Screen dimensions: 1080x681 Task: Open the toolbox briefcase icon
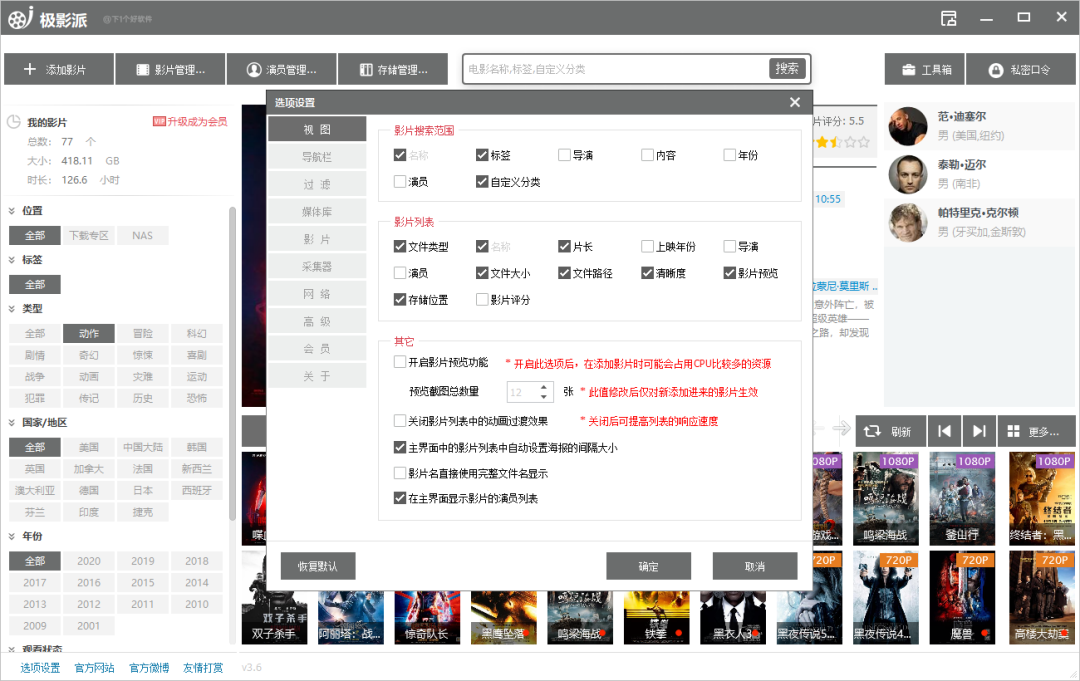[908, 70]
